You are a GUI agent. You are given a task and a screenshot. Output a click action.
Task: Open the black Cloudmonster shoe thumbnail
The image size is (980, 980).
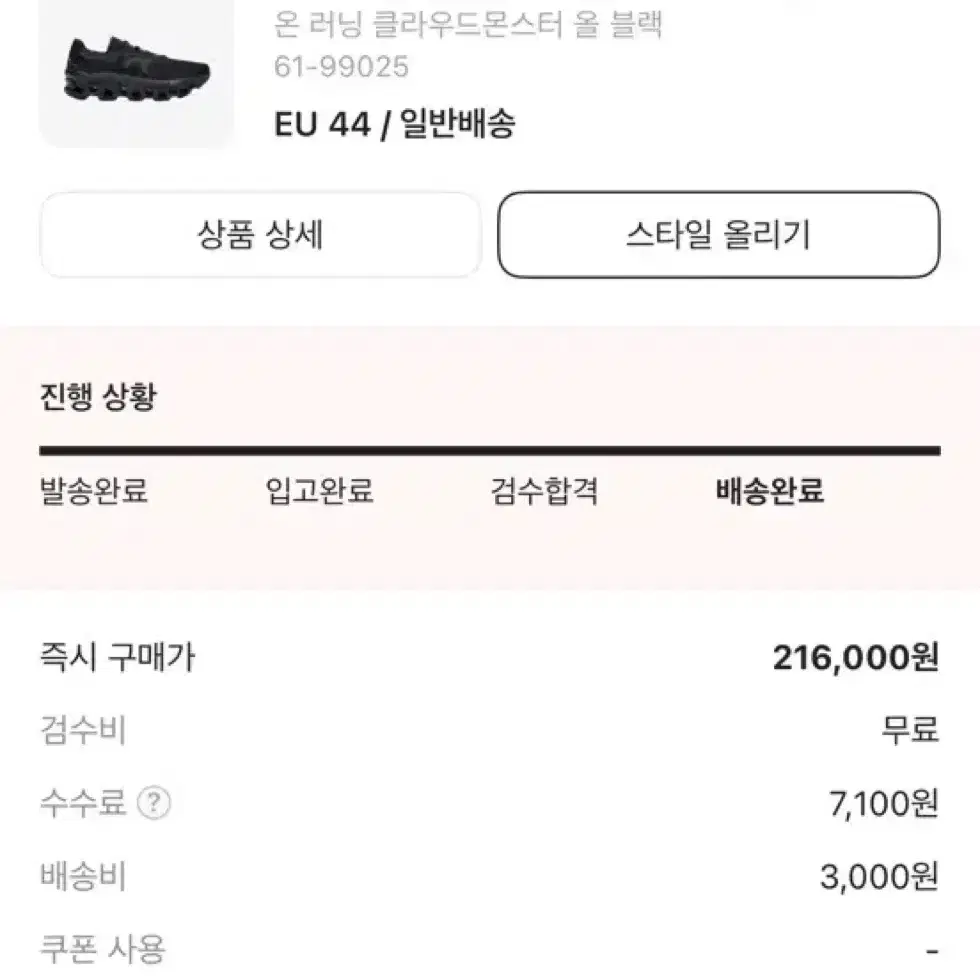pyautogui.click(x=136, y=72)
